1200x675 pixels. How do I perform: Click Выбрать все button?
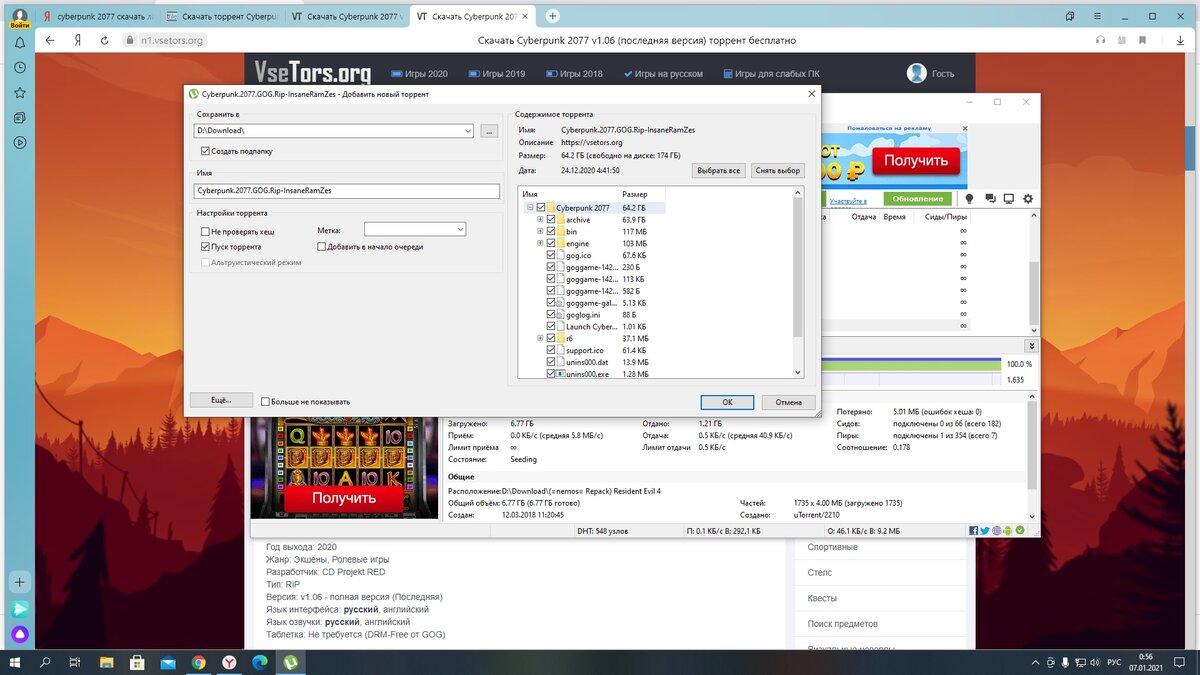[x=718, y=171]
